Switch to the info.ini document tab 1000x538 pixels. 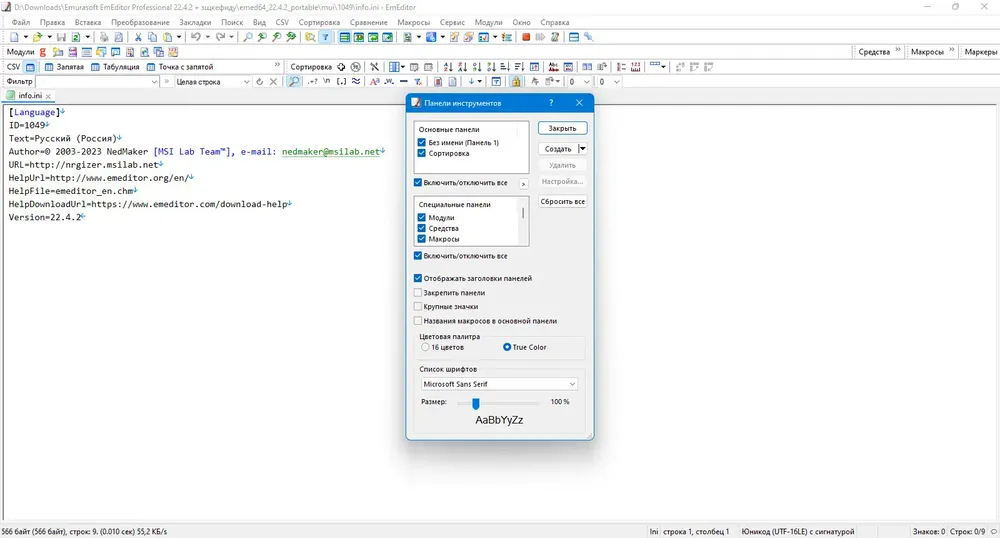click(29, 96)
